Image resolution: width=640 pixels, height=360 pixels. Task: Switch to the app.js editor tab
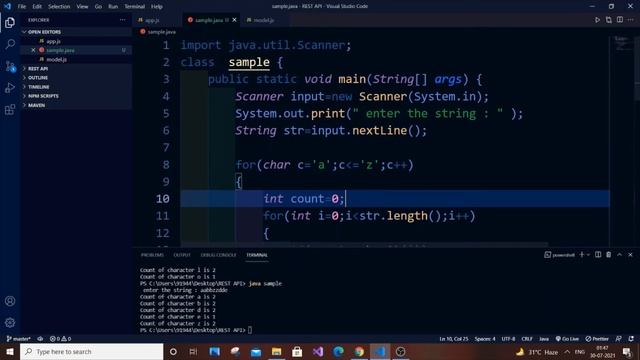(158, 20)
